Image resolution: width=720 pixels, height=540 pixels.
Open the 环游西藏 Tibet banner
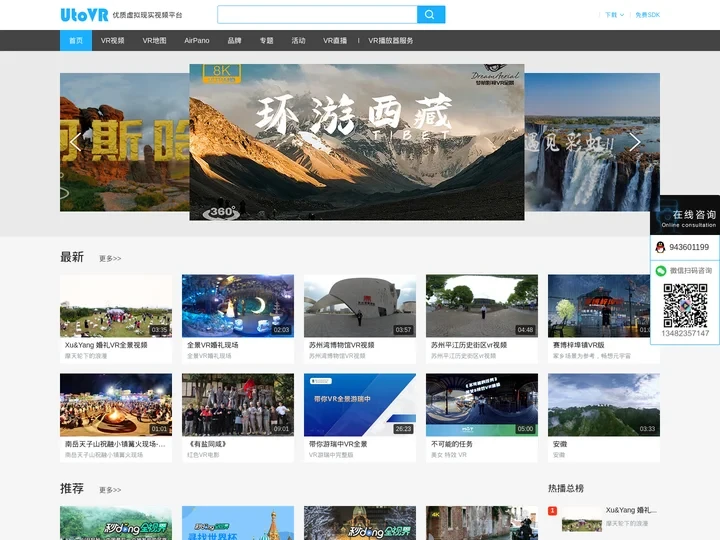click(357, 142)
